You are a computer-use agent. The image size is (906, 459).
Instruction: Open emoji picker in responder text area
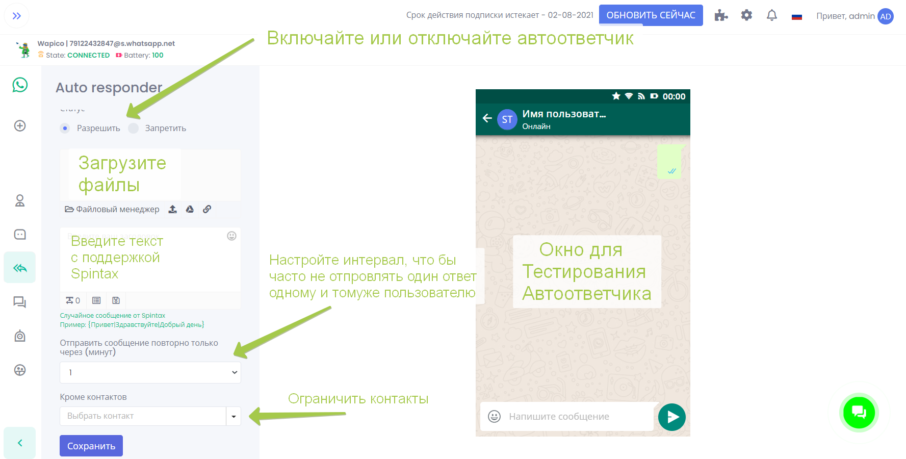click(232, 236)
